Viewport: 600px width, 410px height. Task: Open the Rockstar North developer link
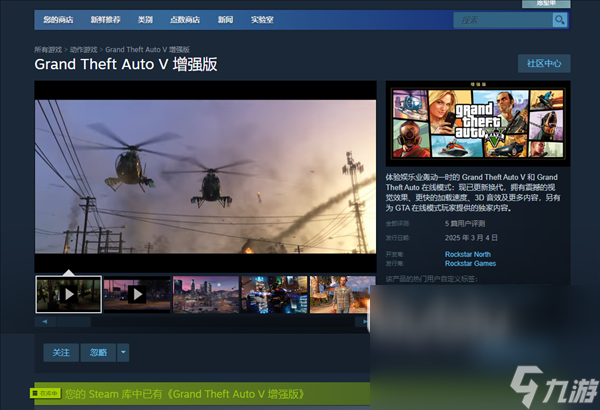click(x=468, y=254)
